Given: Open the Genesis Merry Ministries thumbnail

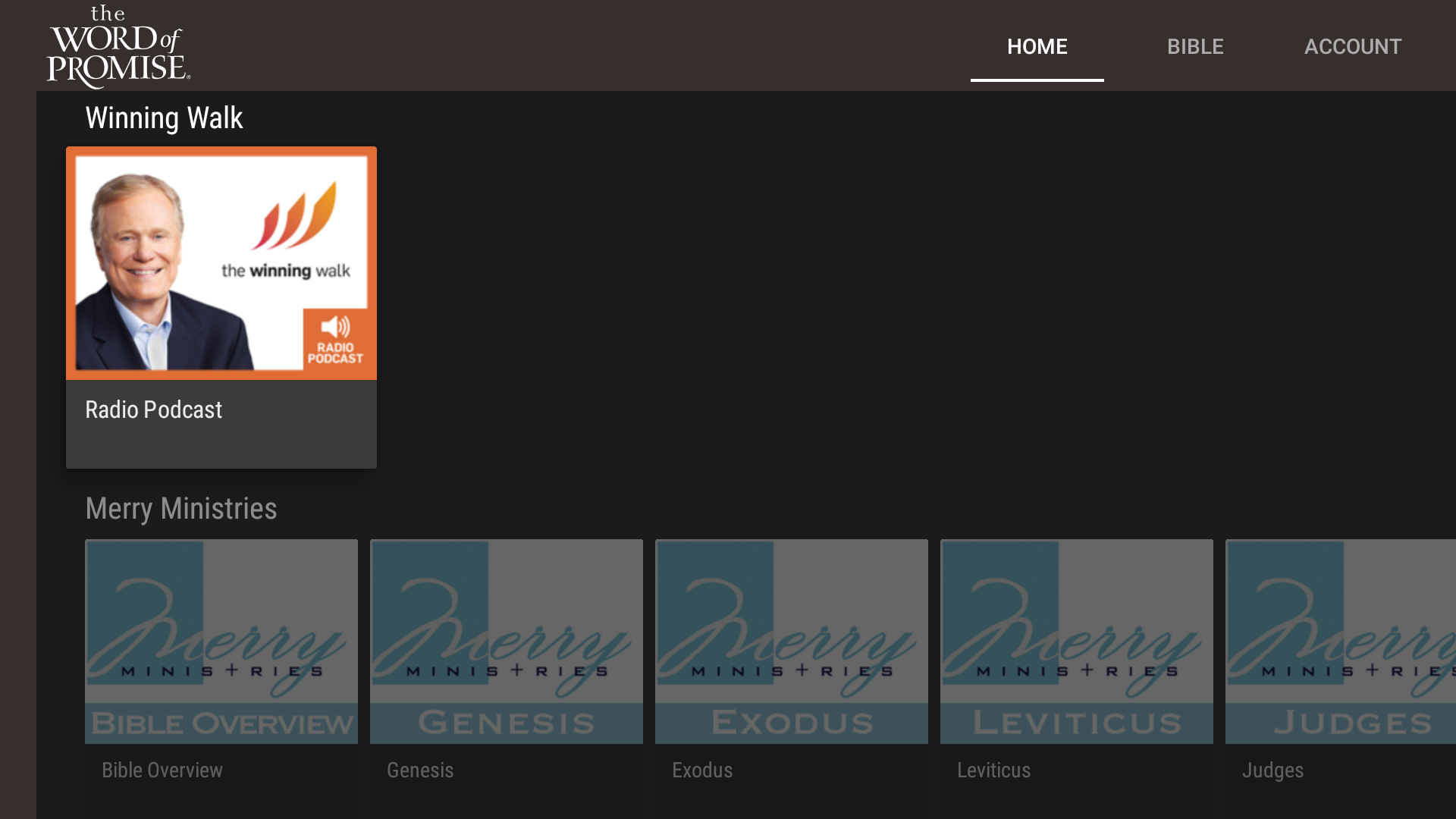Looking at the screenshot, I should [507, 641].
